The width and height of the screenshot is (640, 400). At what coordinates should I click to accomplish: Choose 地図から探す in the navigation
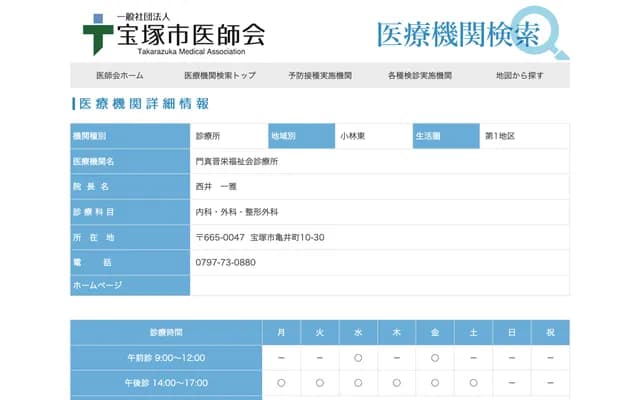point(520,76)
